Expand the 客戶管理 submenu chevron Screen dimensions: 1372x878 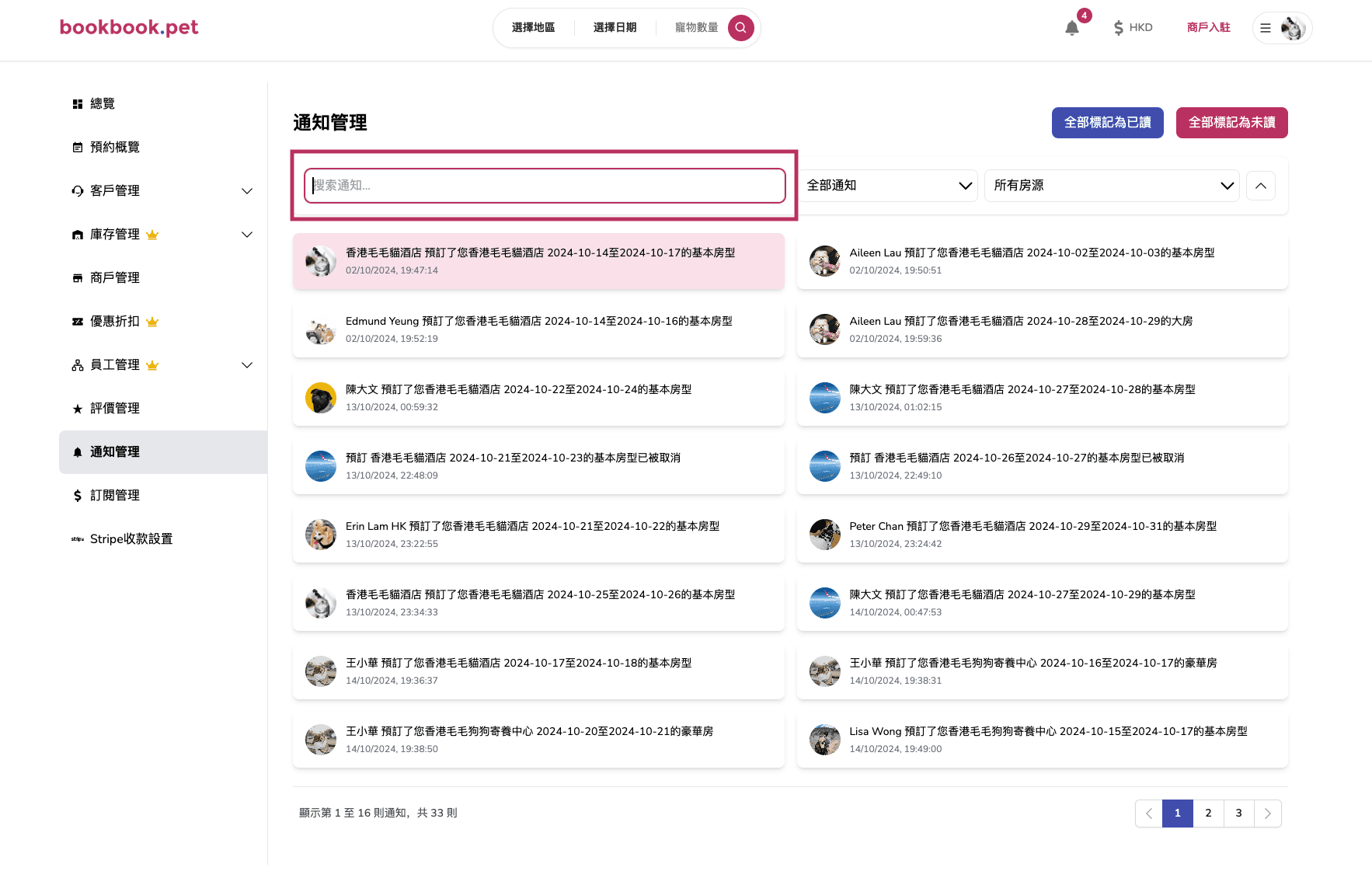point(247,191)
